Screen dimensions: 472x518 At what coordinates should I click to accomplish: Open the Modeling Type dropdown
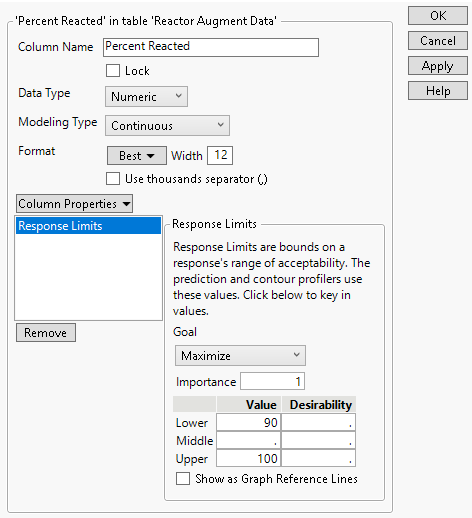167,126
